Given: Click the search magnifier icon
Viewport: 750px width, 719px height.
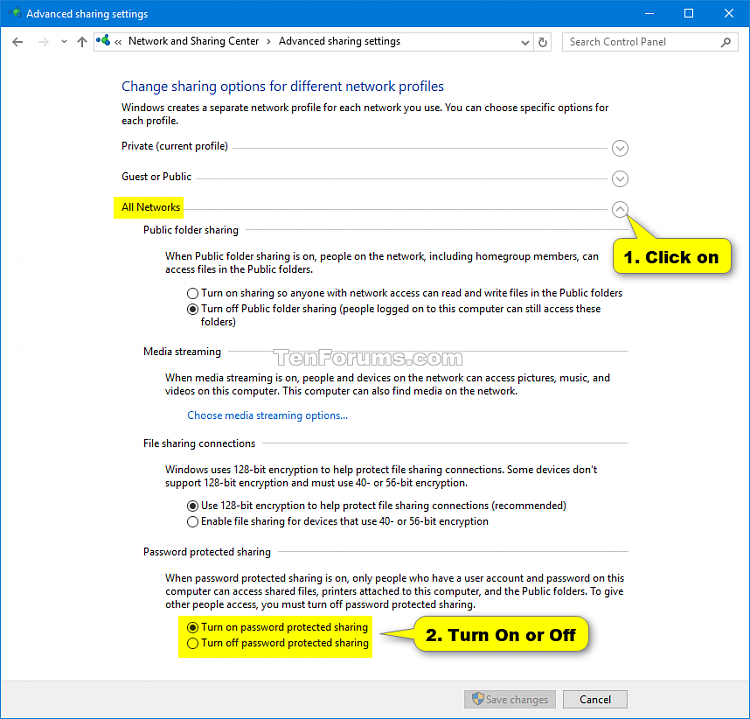Looking at the screenshot, I should (x=726, y=42).
